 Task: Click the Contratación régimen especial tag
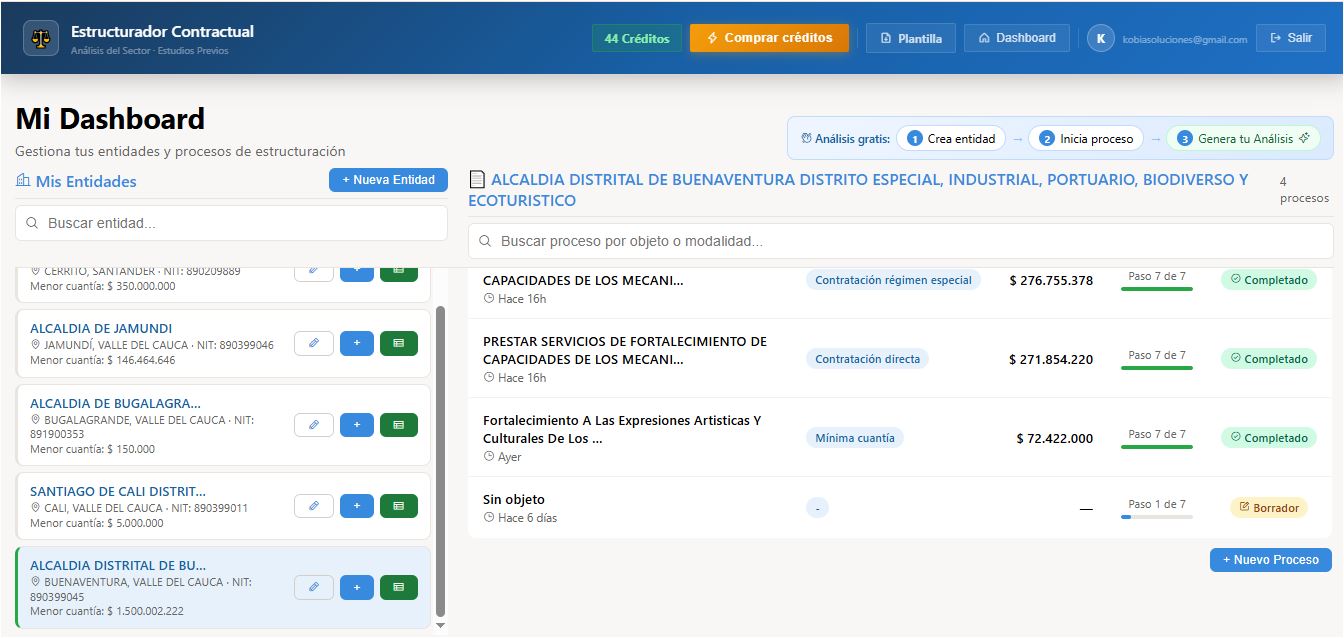tap(893, 280)
